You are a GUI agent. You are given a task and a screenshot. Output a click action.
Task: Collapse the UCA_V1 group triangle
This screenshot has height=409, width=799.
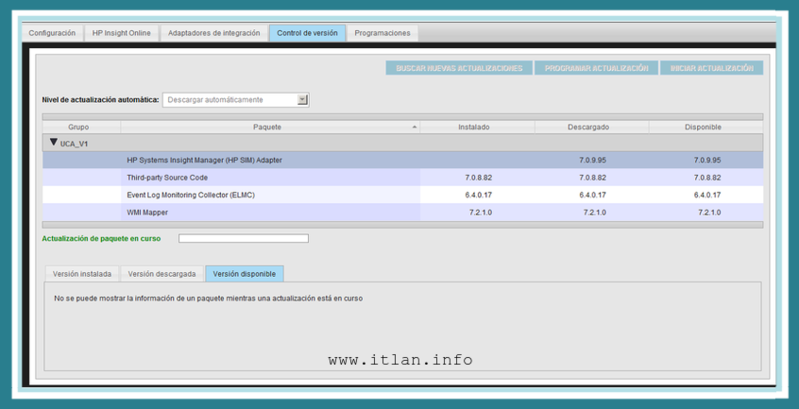click(53, 143)
